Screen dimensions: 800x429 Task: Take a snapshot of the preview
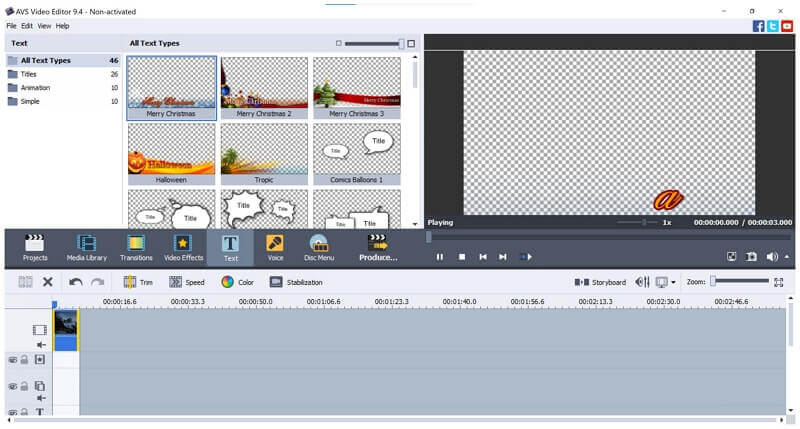tap(751, 257)
